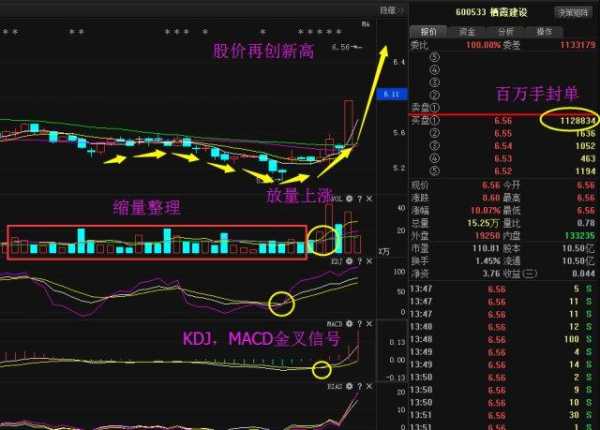Select buy-two price 6.55
Screen dimensions: 600x430
(503, 134)
